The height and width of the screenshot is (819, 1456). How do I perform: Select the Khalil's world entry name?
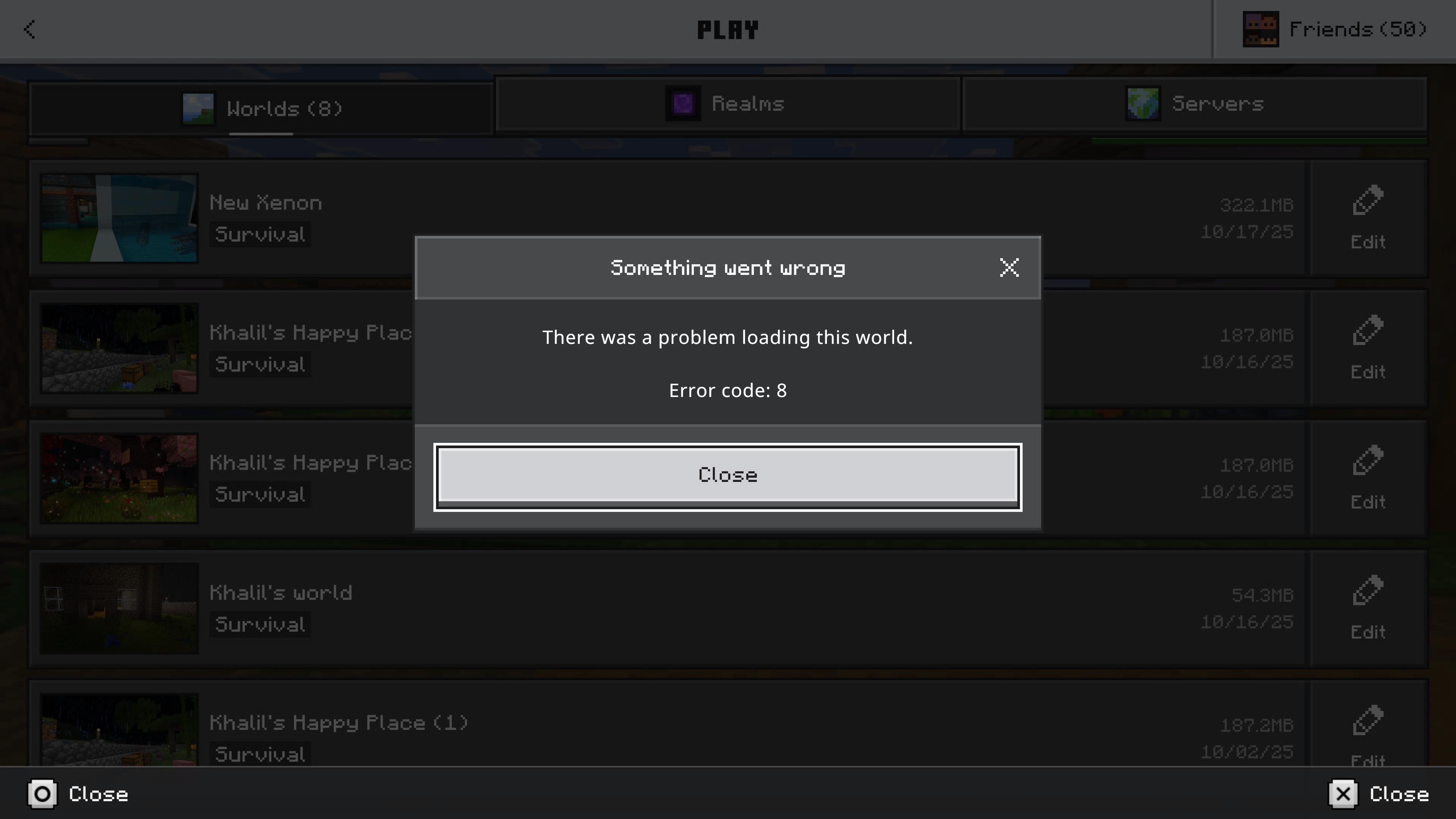(281, 592)
